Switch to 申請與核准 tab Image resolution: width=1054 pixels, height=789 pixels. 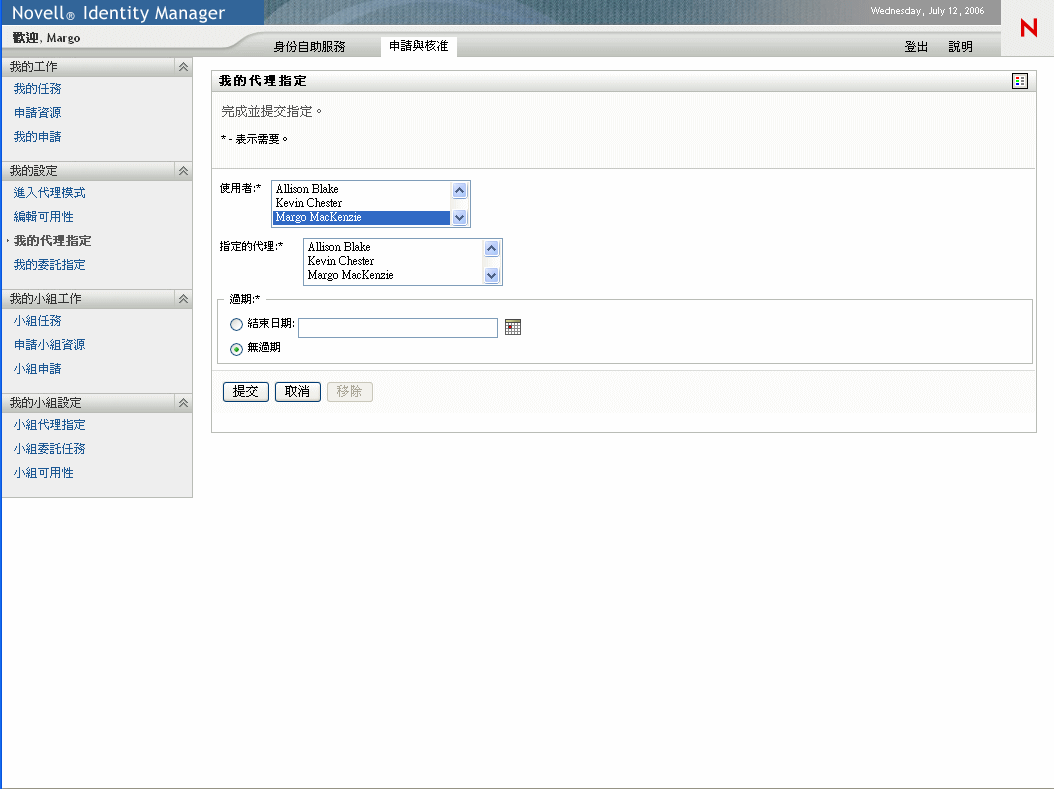(x=418, y=46)
